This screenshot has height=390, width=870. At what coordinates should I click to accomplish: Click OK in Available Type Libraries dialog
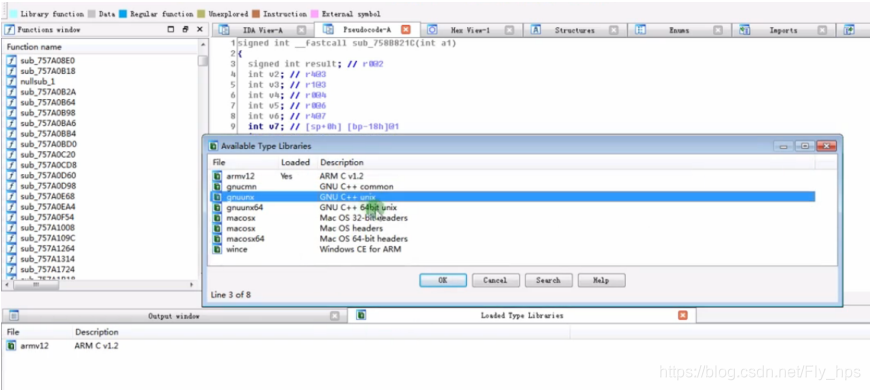[443, 280]
